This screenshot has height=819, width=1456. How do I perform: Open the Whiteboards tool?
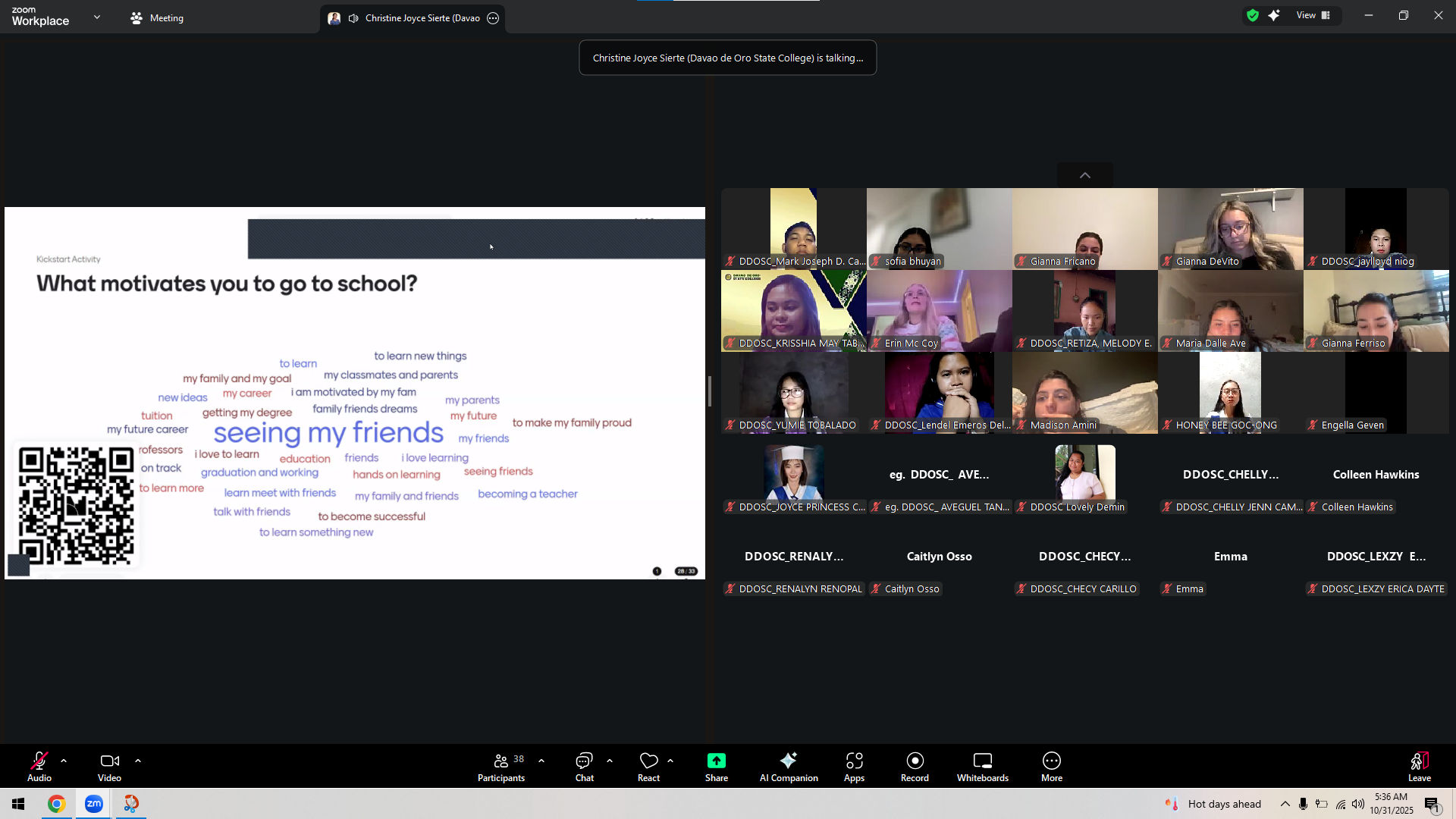point(982,766)
